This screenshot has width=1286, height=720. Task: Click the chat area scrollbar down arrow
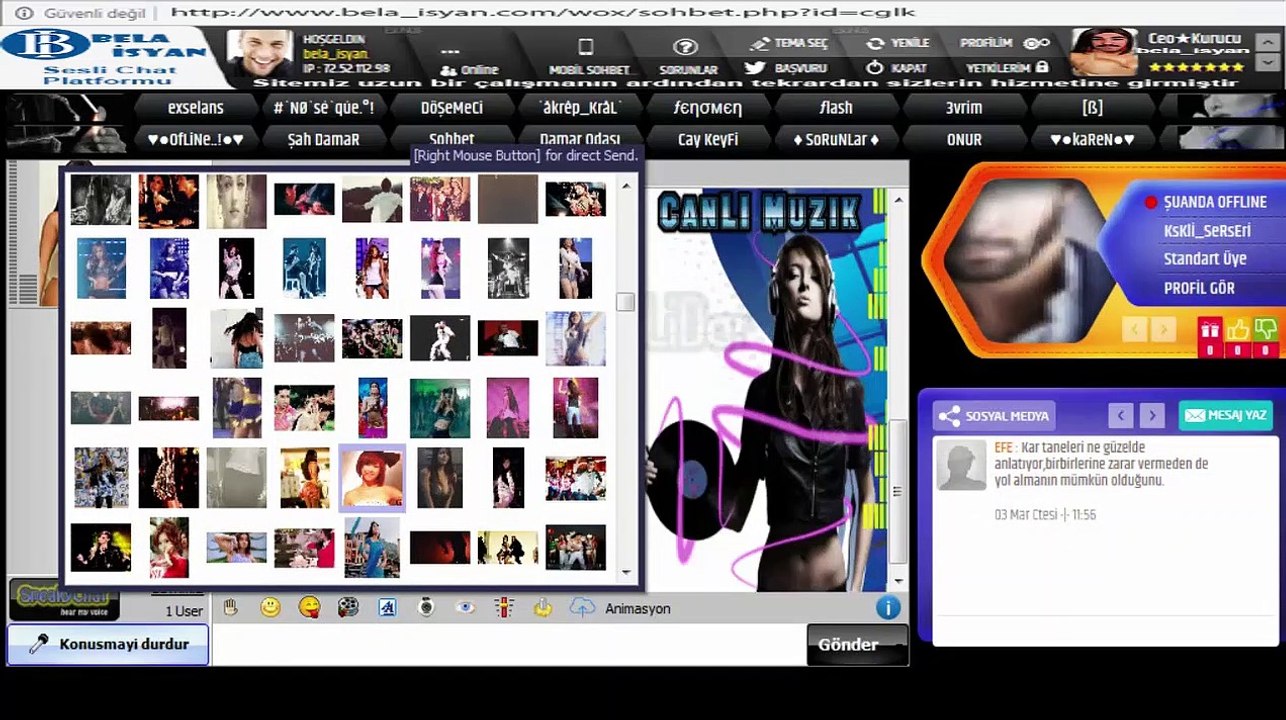pyautogui.click(x=898, y=581)
